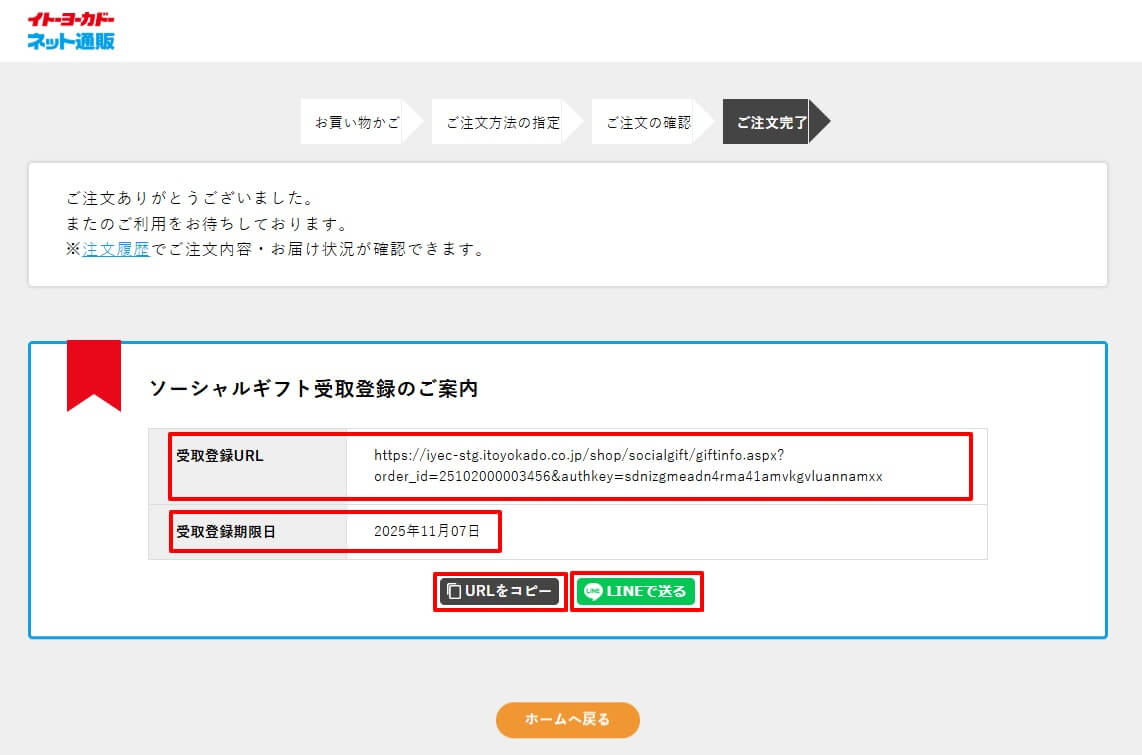Click the dark arrow after ご注文完了
Screen dimensions: 1142x755
[x=820, y=122]
